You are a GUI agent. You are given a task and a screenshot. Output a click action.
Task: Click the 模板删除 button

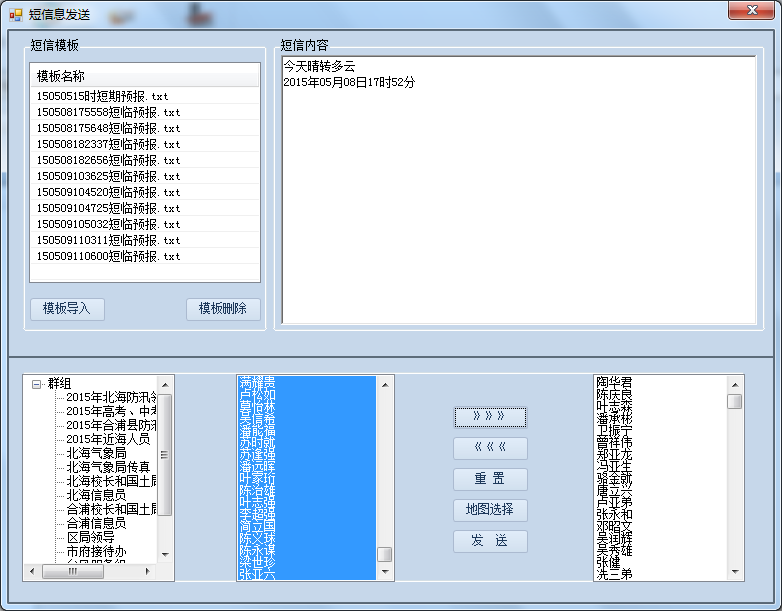223,309
